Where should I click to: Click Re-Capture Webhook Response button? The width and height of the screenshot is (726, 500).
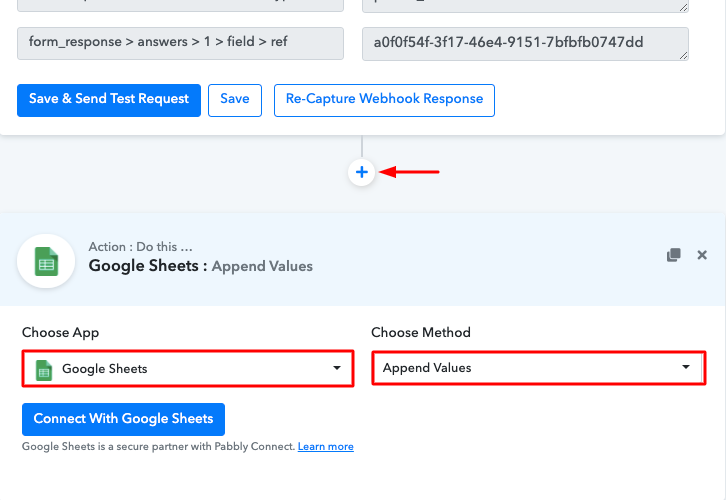click(x=384, y=100)
